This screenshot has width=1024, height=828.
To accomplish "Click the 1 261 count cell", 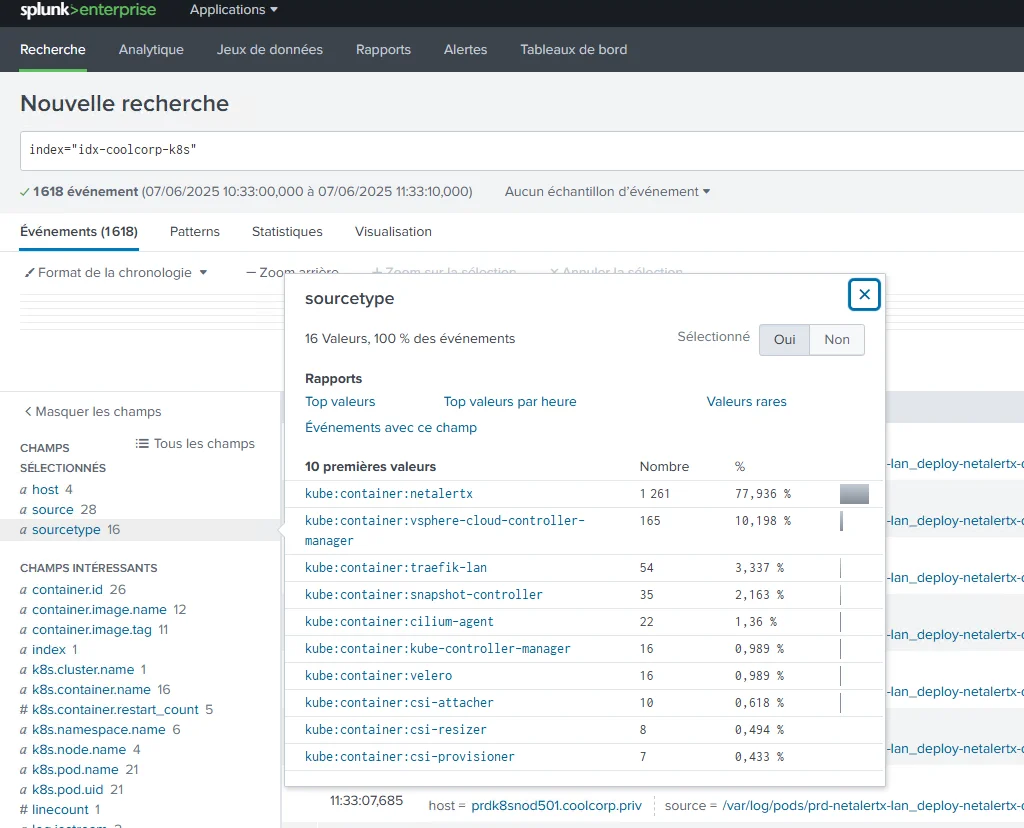I will click(x=654, y=494).
